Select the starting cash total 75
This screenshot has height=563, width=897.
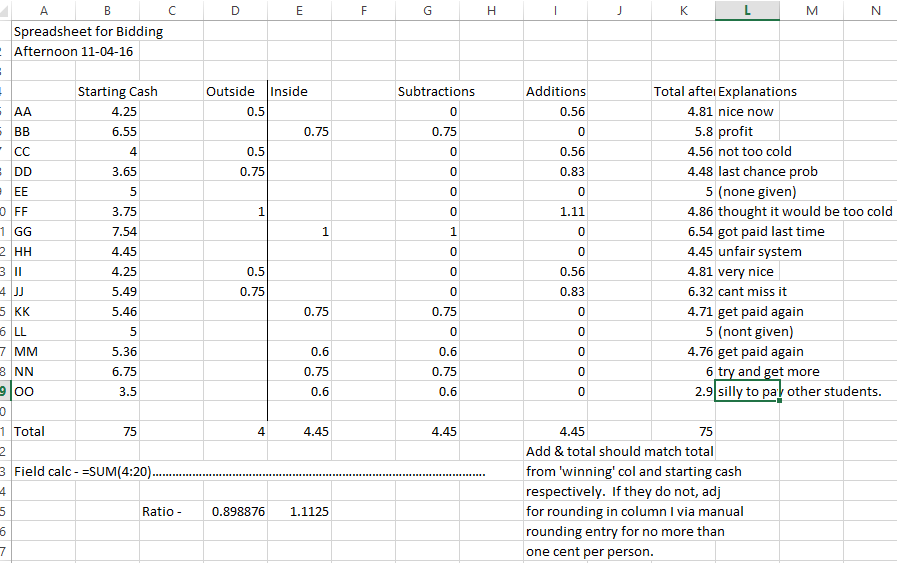pyautogui.click(x=108, y=431)
